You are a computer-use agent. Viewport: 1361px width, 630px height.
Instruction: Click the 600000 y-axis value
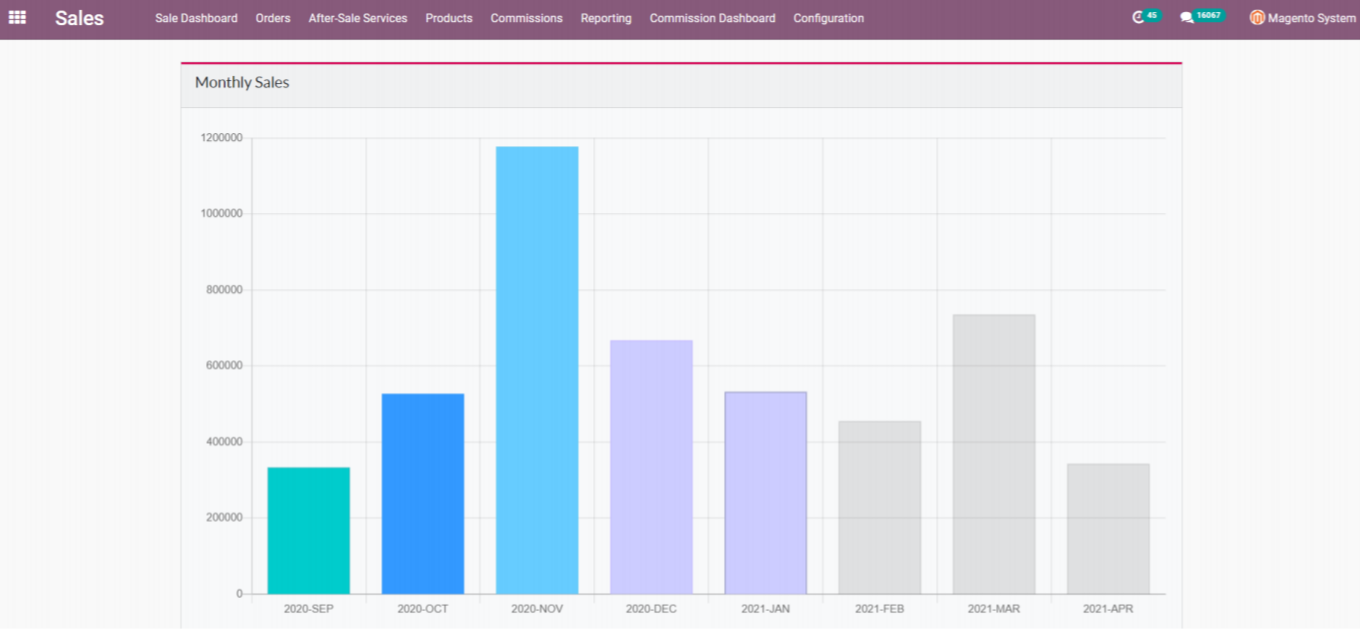click(x=225, y=366)
